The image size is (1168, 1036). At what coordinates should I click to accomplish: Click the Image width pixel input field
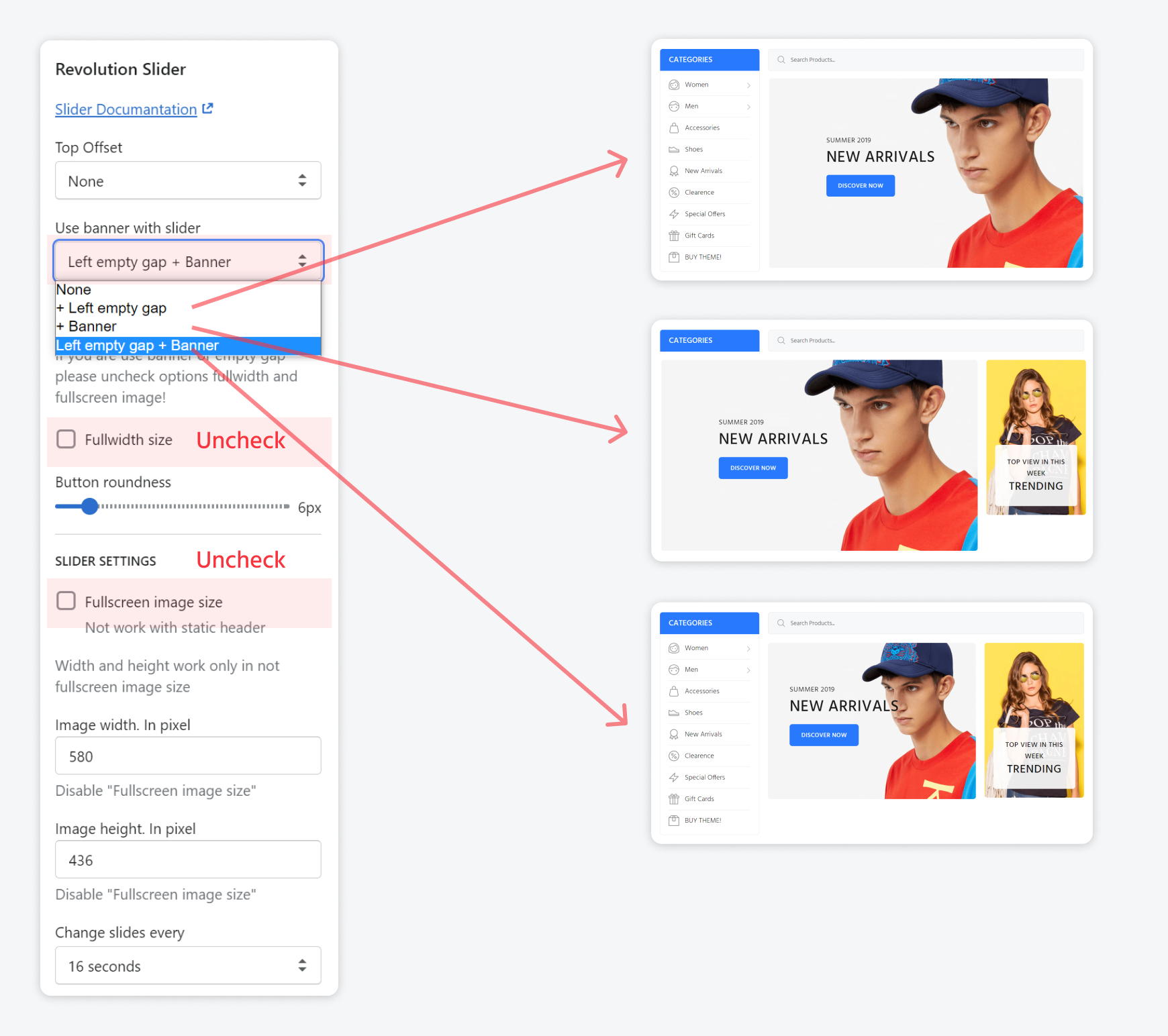point(188,756)
